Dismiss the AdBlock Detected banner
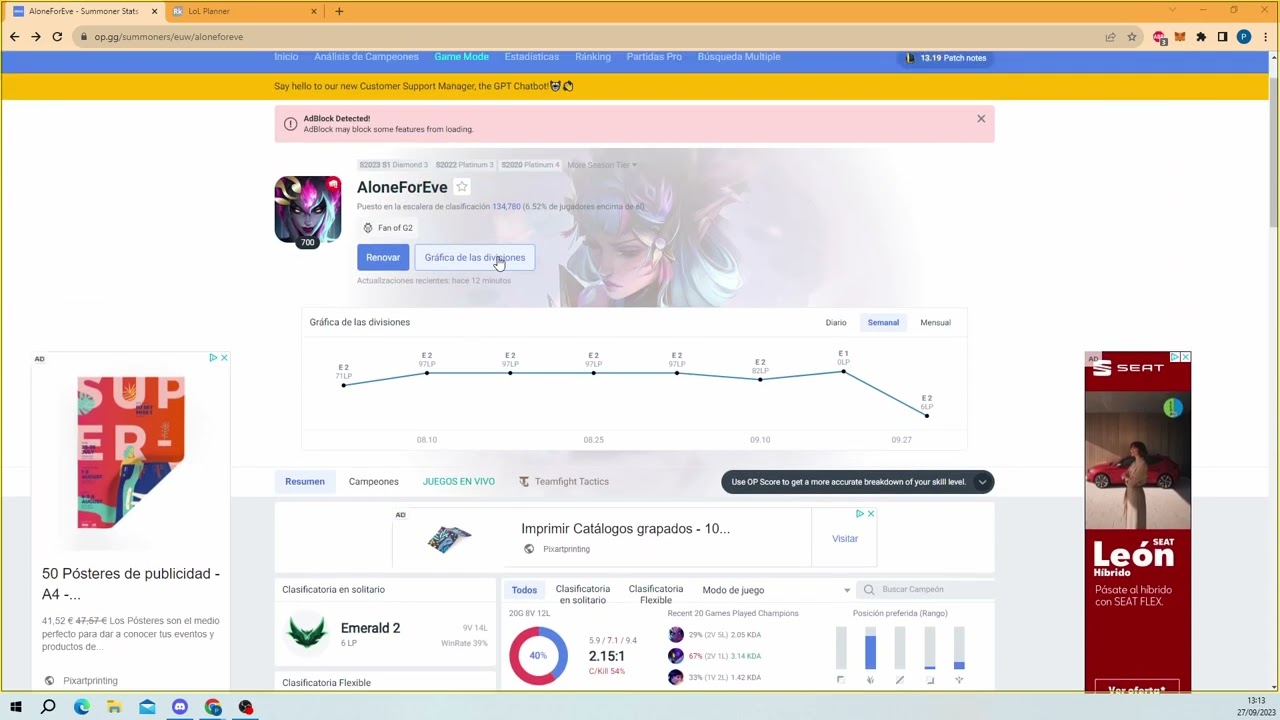The image size is (1280, 720). (981, 119)
